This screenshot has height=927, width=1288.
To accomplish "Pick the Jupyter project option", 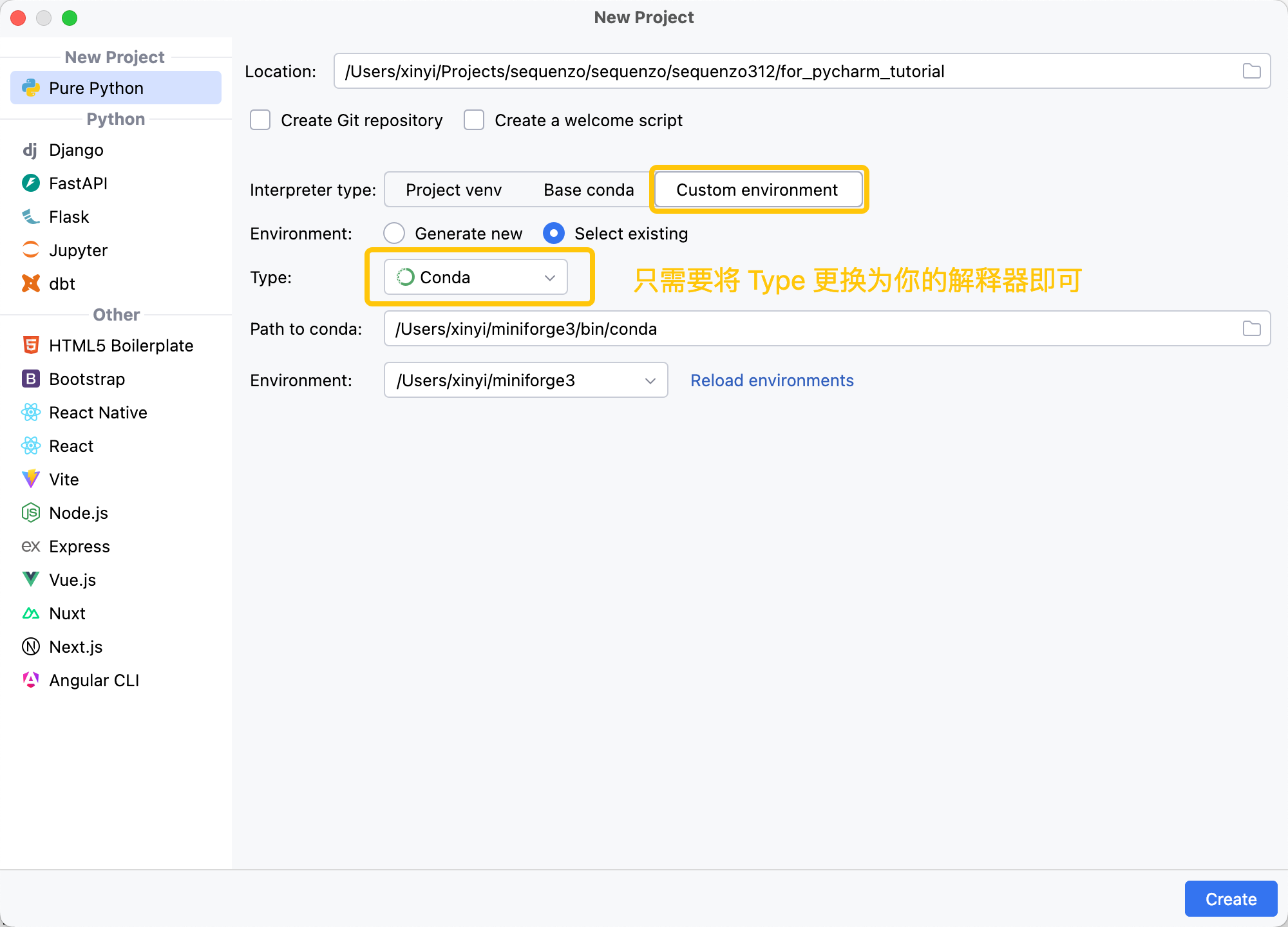I will coord(78,250).
